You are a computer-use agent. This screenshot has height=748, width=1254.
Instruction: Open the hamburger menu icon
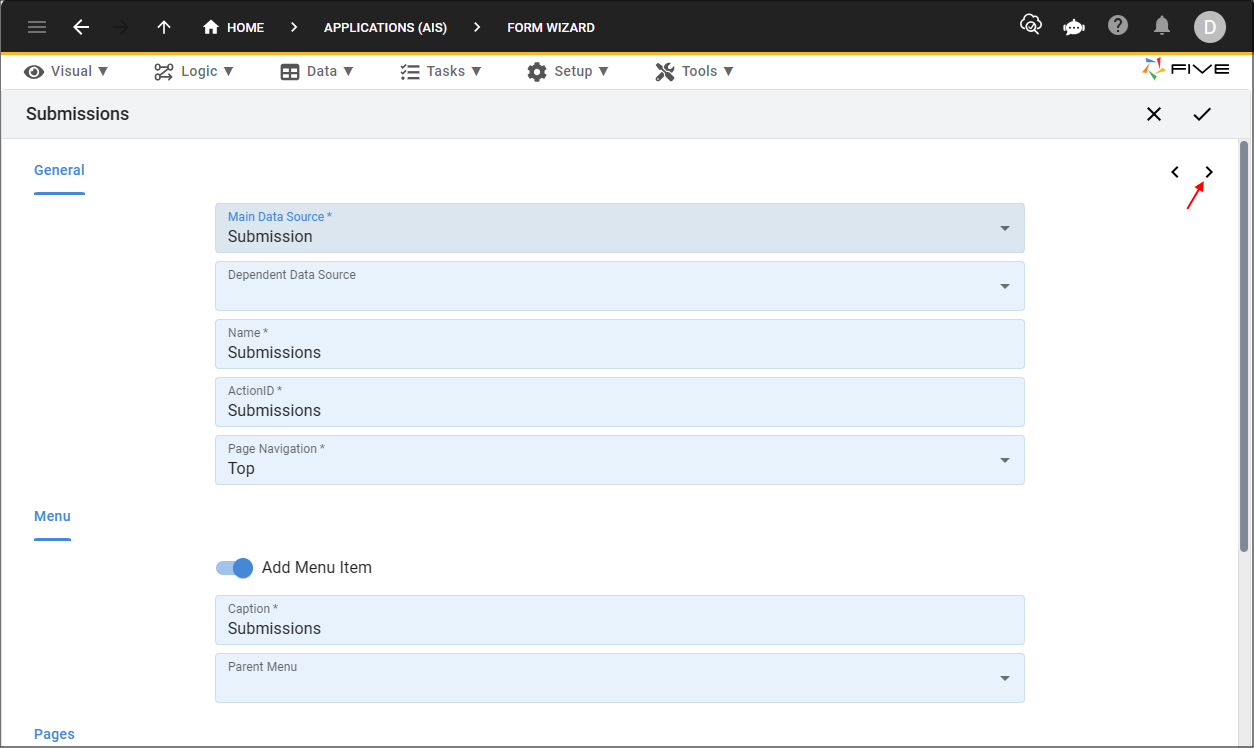pyautogui.click(x=37, y=27)
